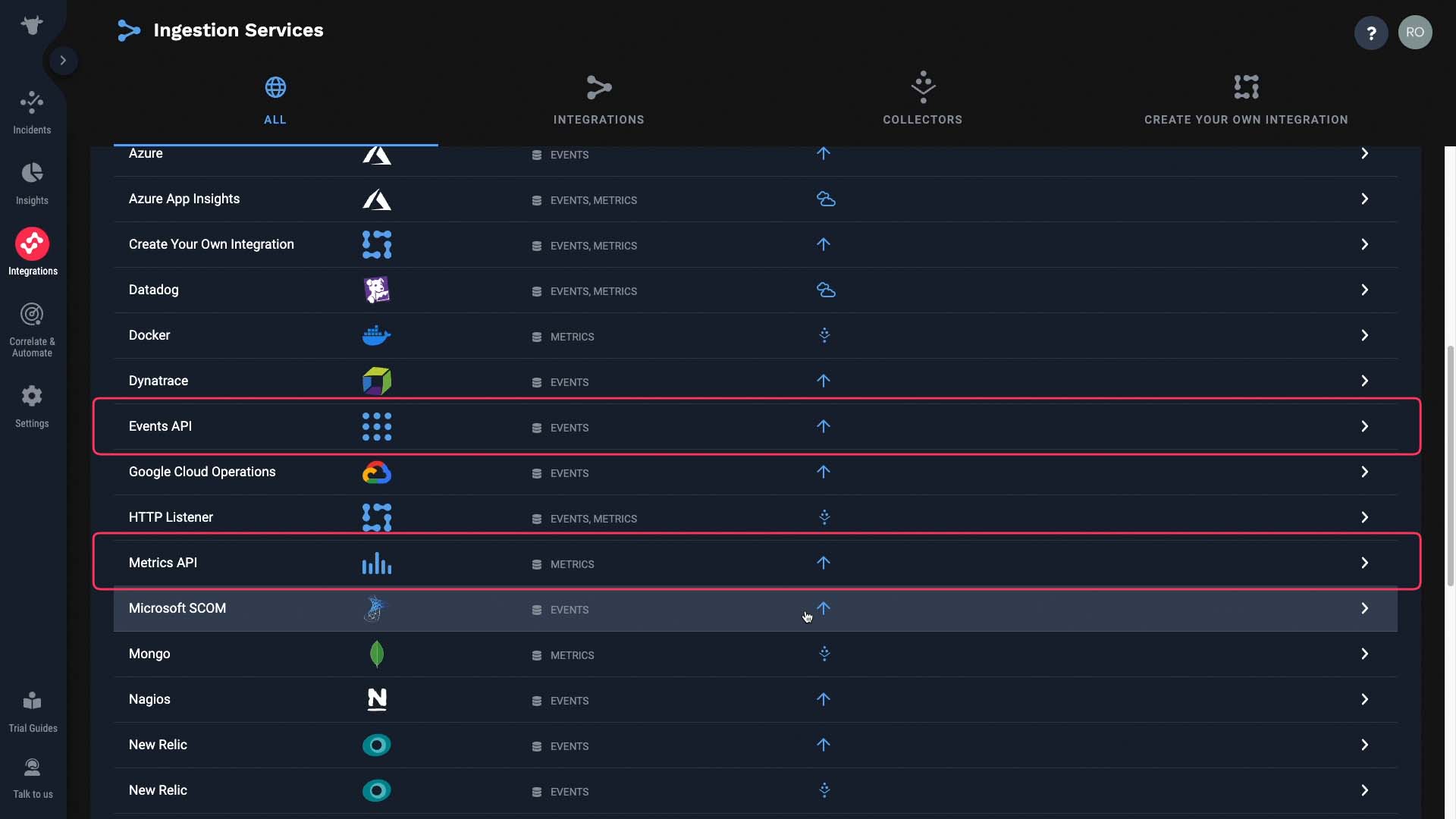
Task: Open the Events API integration
Action: click(755, 426)
